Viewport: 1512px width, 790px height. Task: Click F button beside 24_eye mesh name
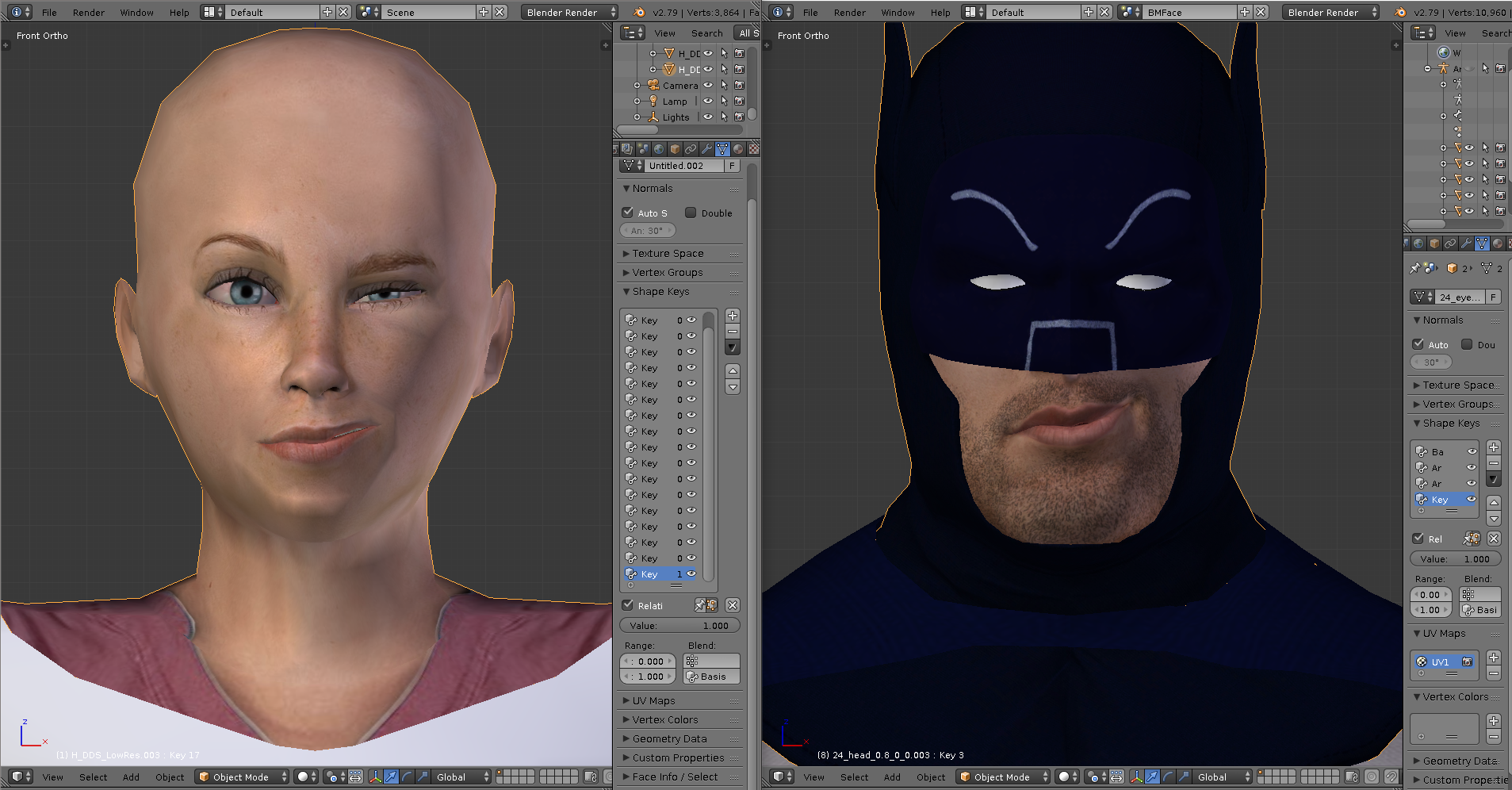[1493, 297]
